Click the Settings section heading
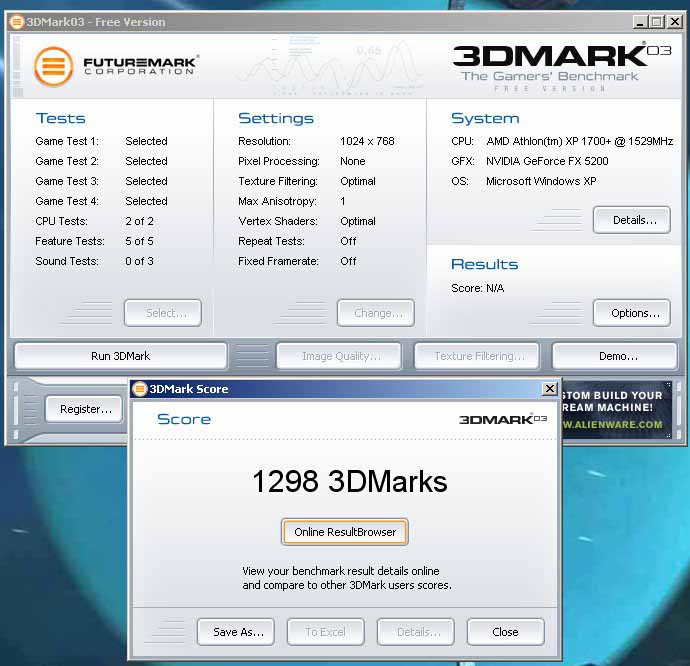 [x=276, y=118]
